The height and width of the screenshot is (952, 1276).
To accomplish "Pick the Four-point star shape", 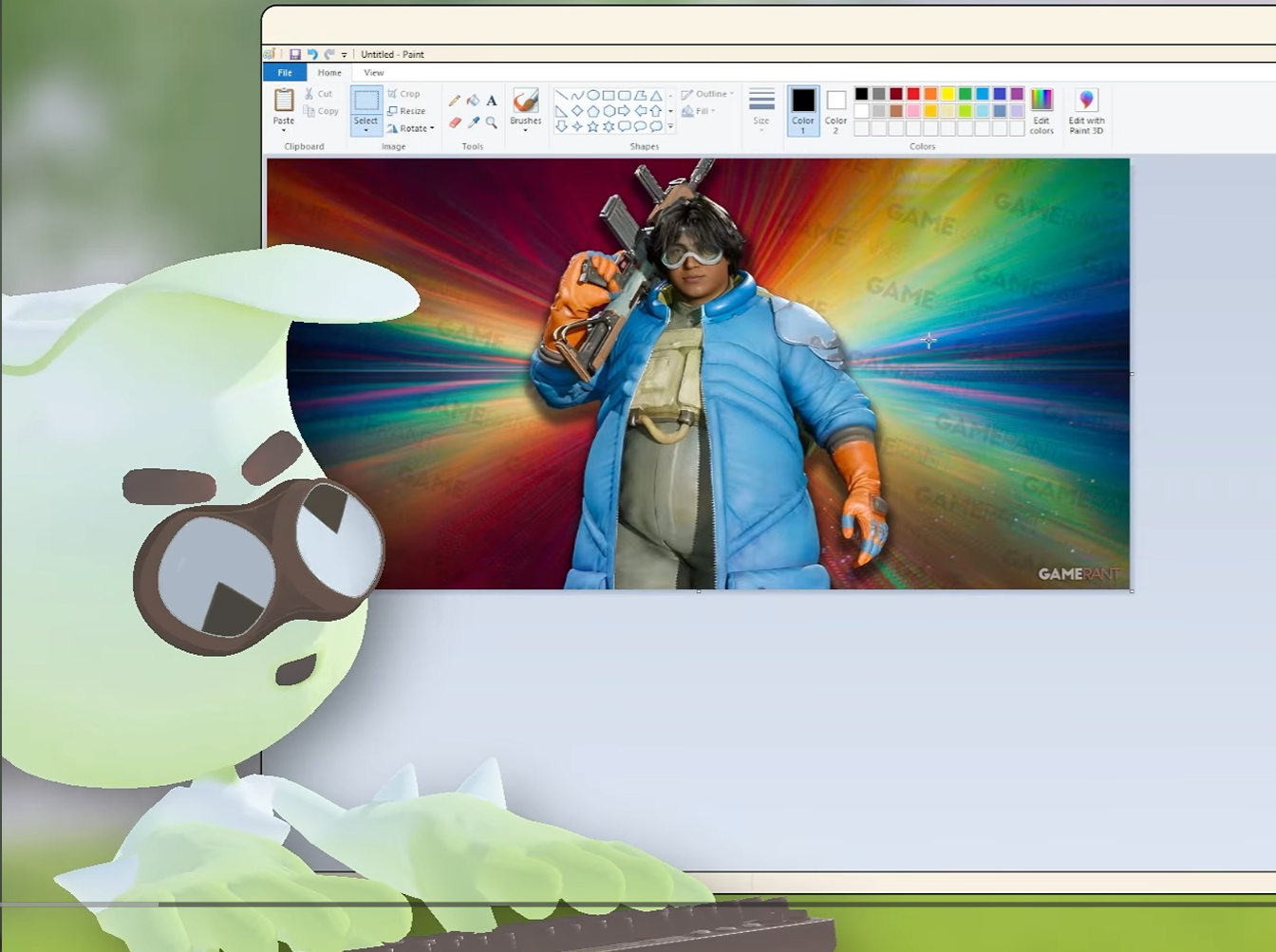I will pyautogui.click(x=577, y=126).
